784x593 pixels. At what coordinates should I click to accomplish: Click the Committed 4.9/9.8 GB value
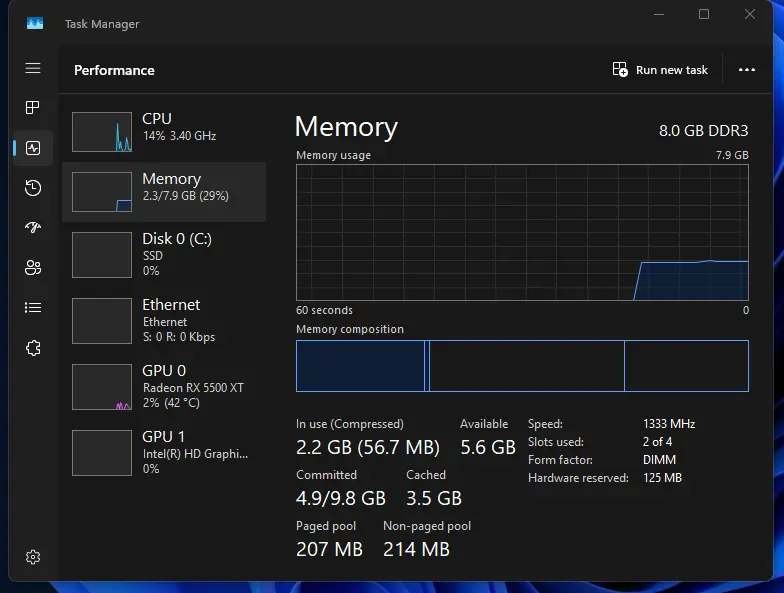(x=341, y=498)
